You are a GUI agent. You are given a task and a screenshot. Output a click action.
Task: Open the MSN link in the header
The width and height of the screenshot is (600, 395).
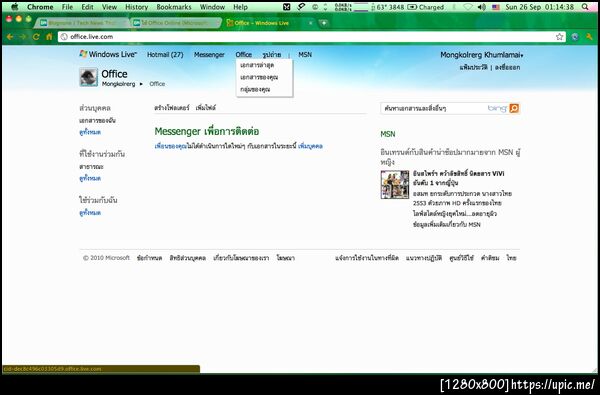click(x=305, y=55)
